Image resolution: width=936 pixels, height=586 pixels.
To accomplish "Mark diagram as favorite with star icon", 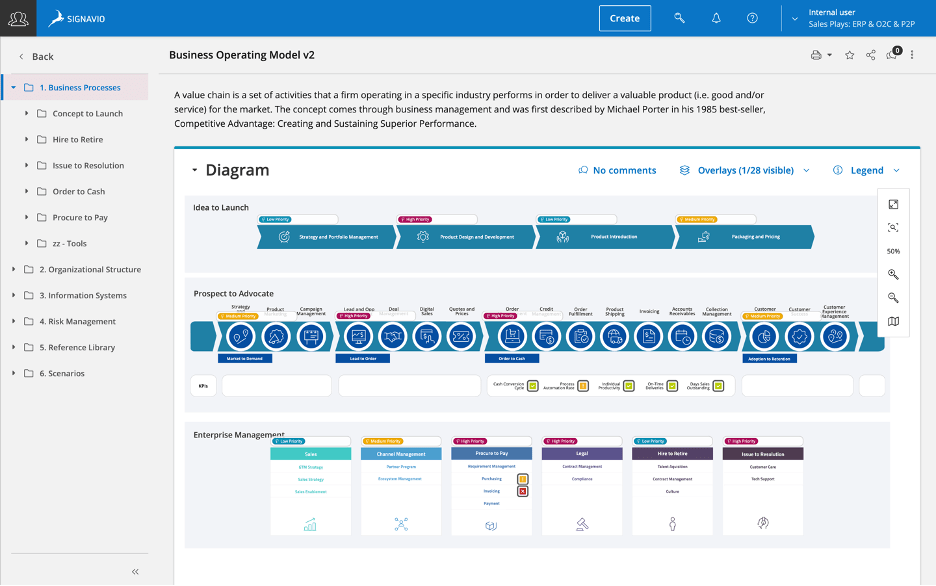I will (850, 55).
